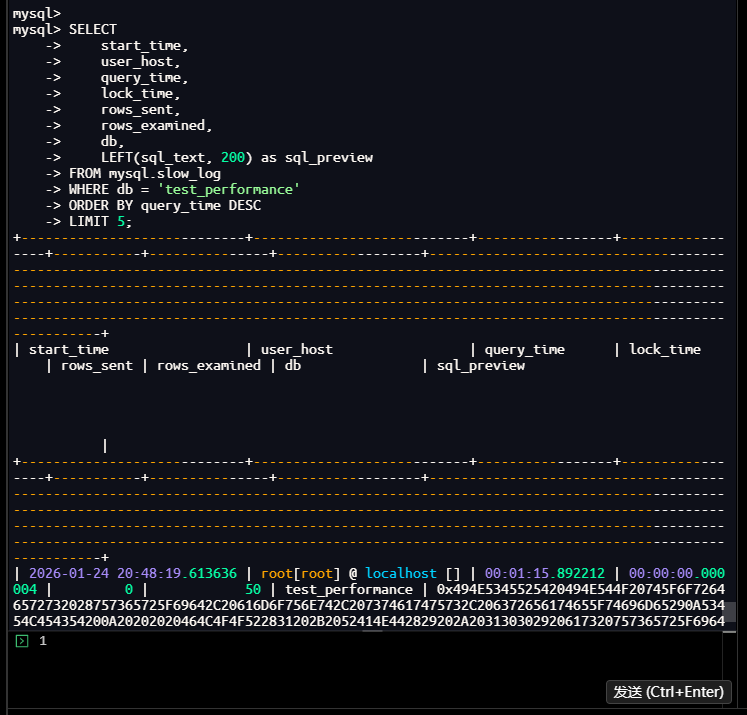
Task: Click the resize handle between terminal and input
Action: [x=373, y=631]
